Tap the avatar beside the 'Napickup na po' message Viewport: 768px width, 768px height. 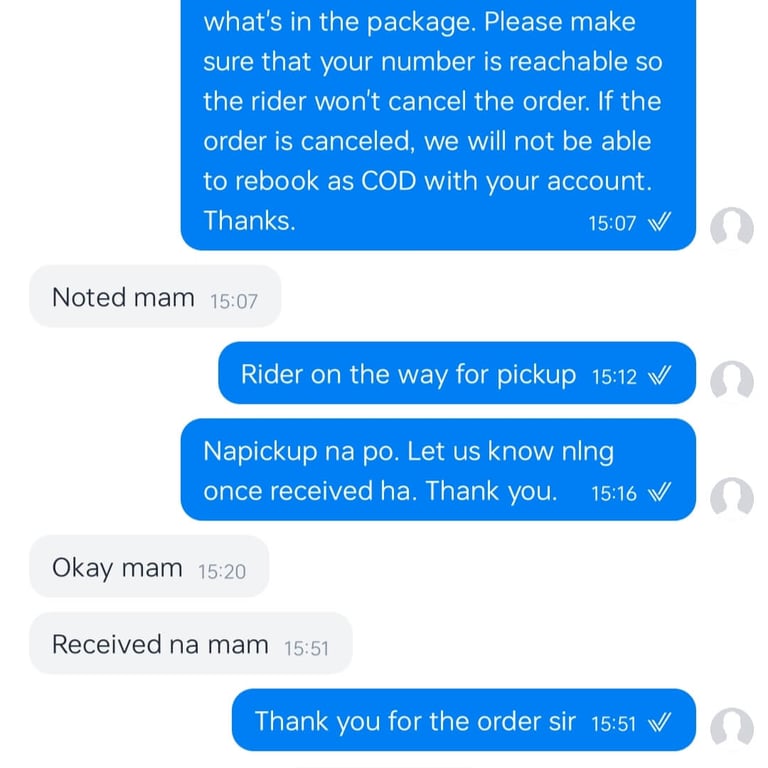point(732,499)
